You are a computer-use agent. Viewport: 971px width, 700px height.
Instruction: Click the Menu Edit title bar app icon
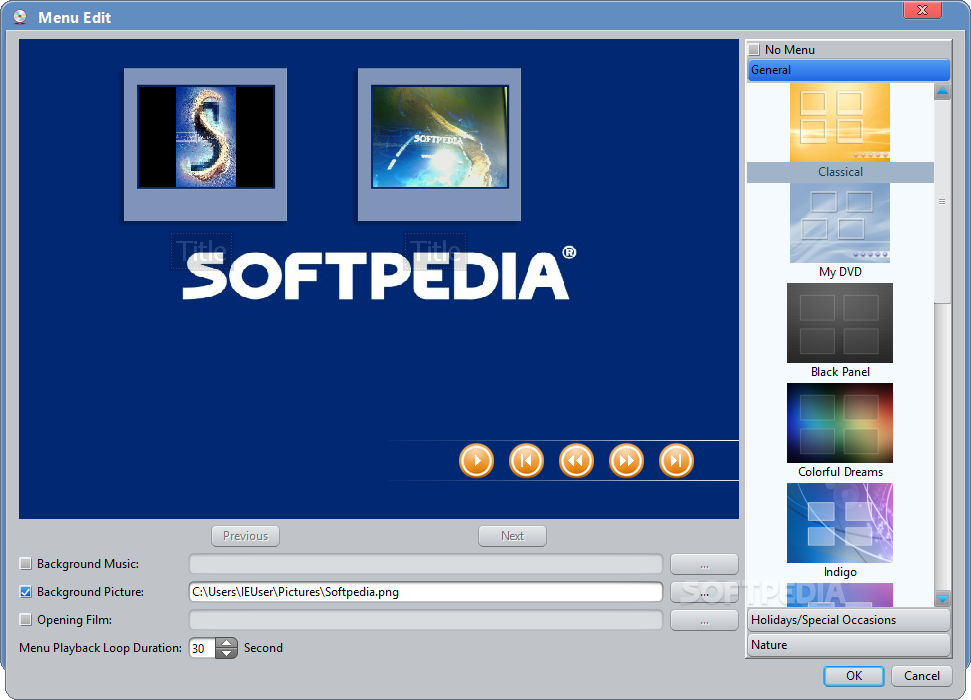click(x=20, y=17)
